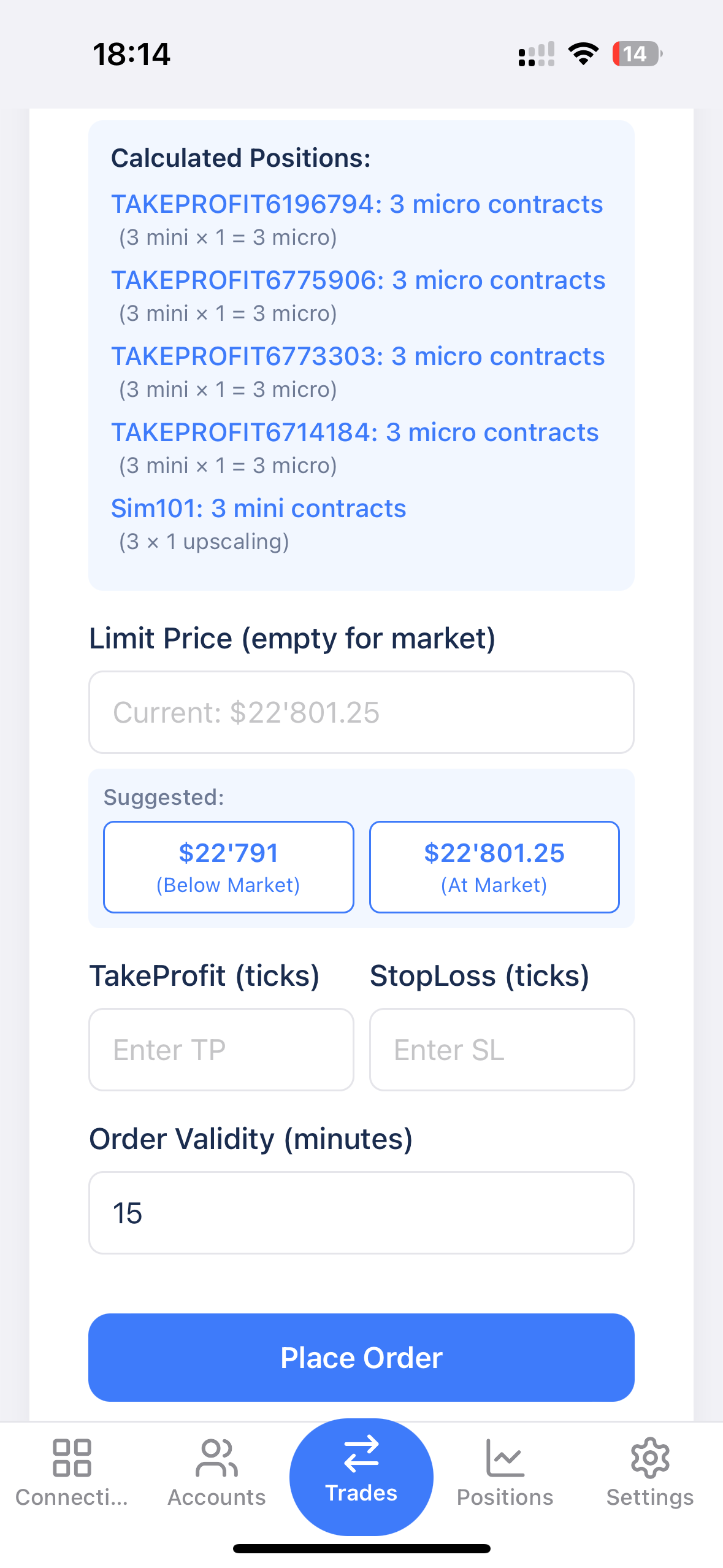Focus the Limit Price input field
Image resolution: width=723 pixels, height=1568 pixels.
coord(361,712)
